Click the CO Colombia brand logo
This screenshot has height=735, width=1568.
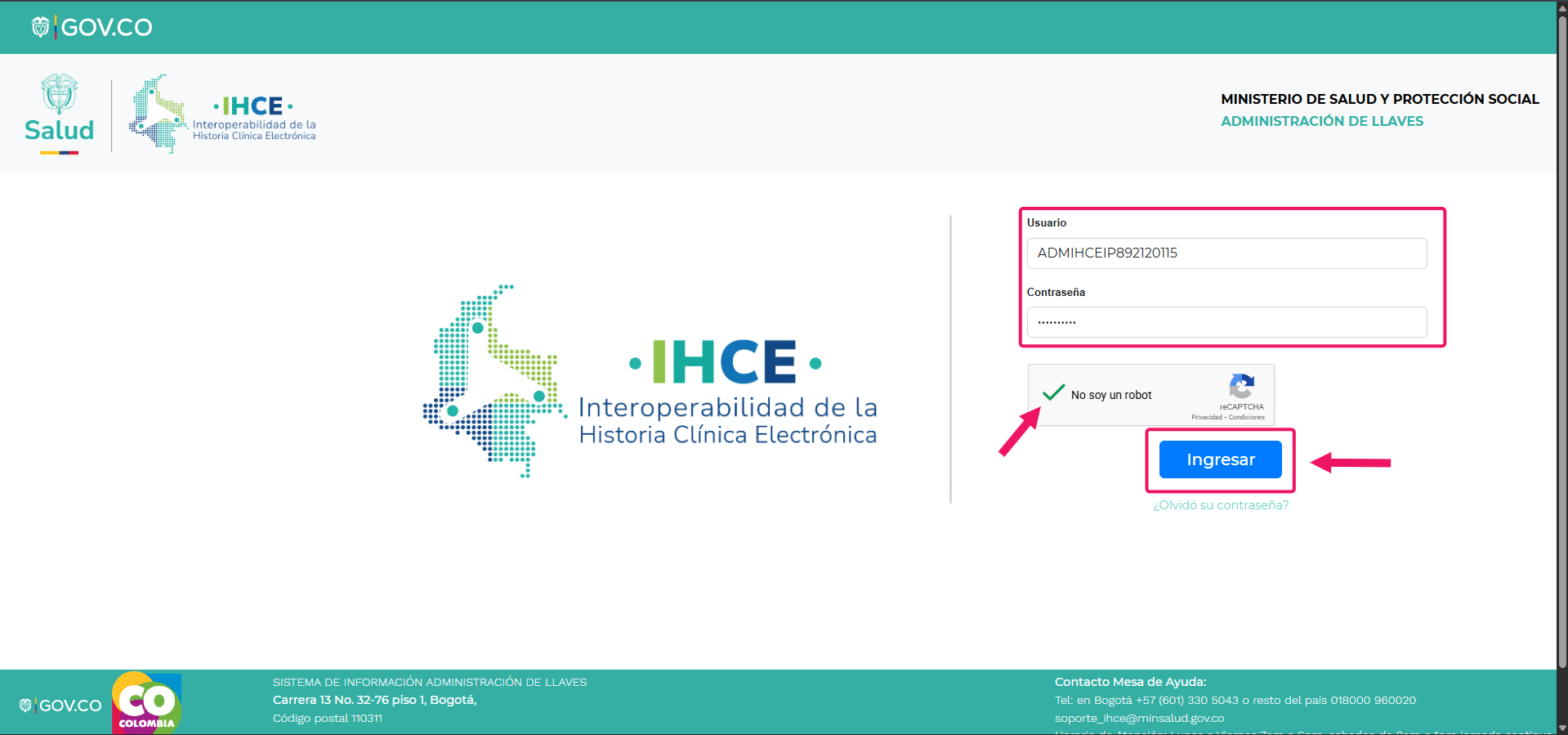[x=147, y=702]
